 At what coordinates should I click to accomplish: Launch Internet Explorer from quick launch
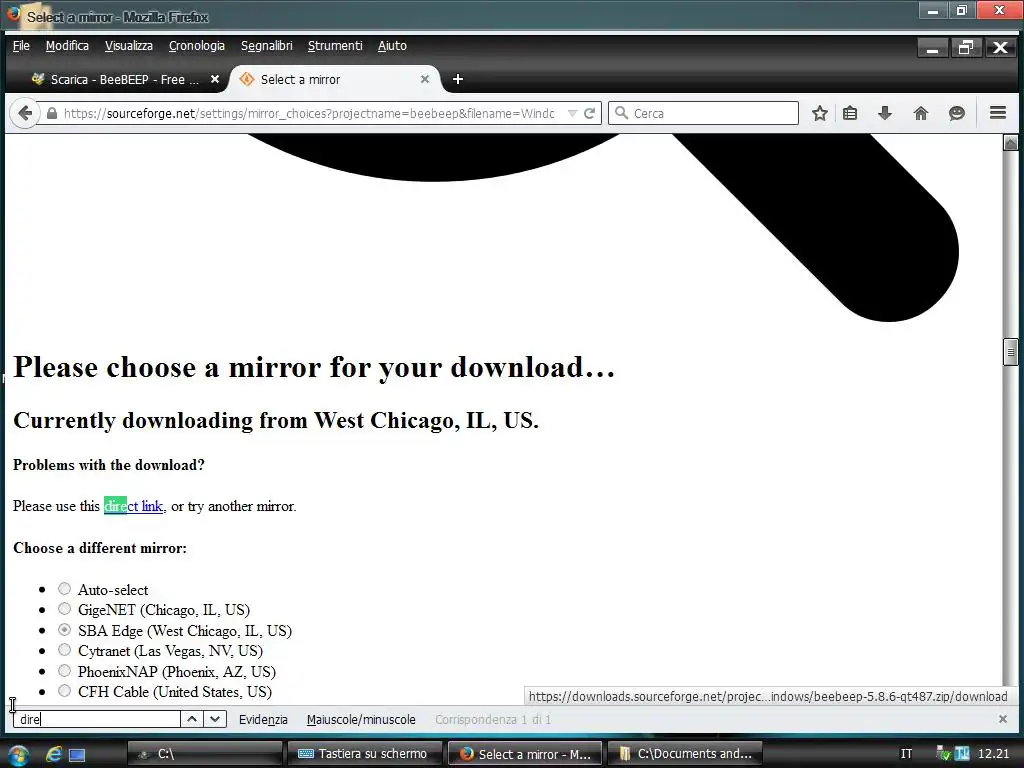click(x=54, y=754)
